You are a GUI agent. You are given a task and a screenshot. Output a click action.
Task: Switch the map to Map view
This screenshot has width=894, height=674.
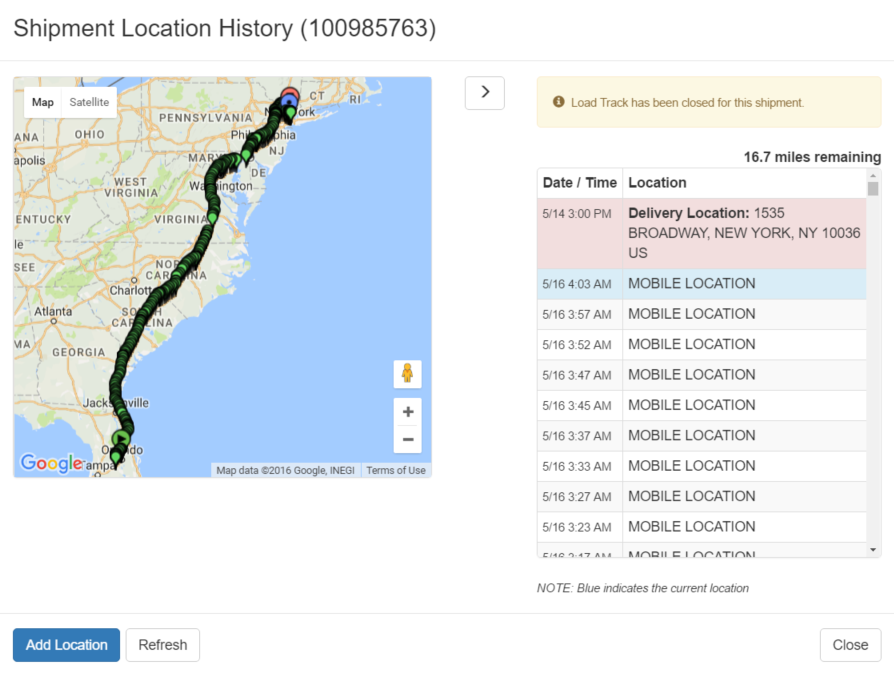tap(43, 102)
